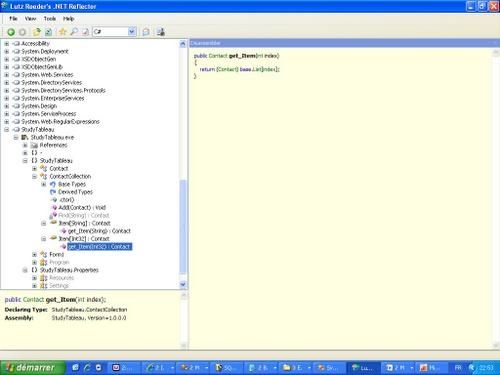Collapse the StudyTableau assembly root node
The height and width of the screenshot is (375, 500).
click(x=6, y=130)
